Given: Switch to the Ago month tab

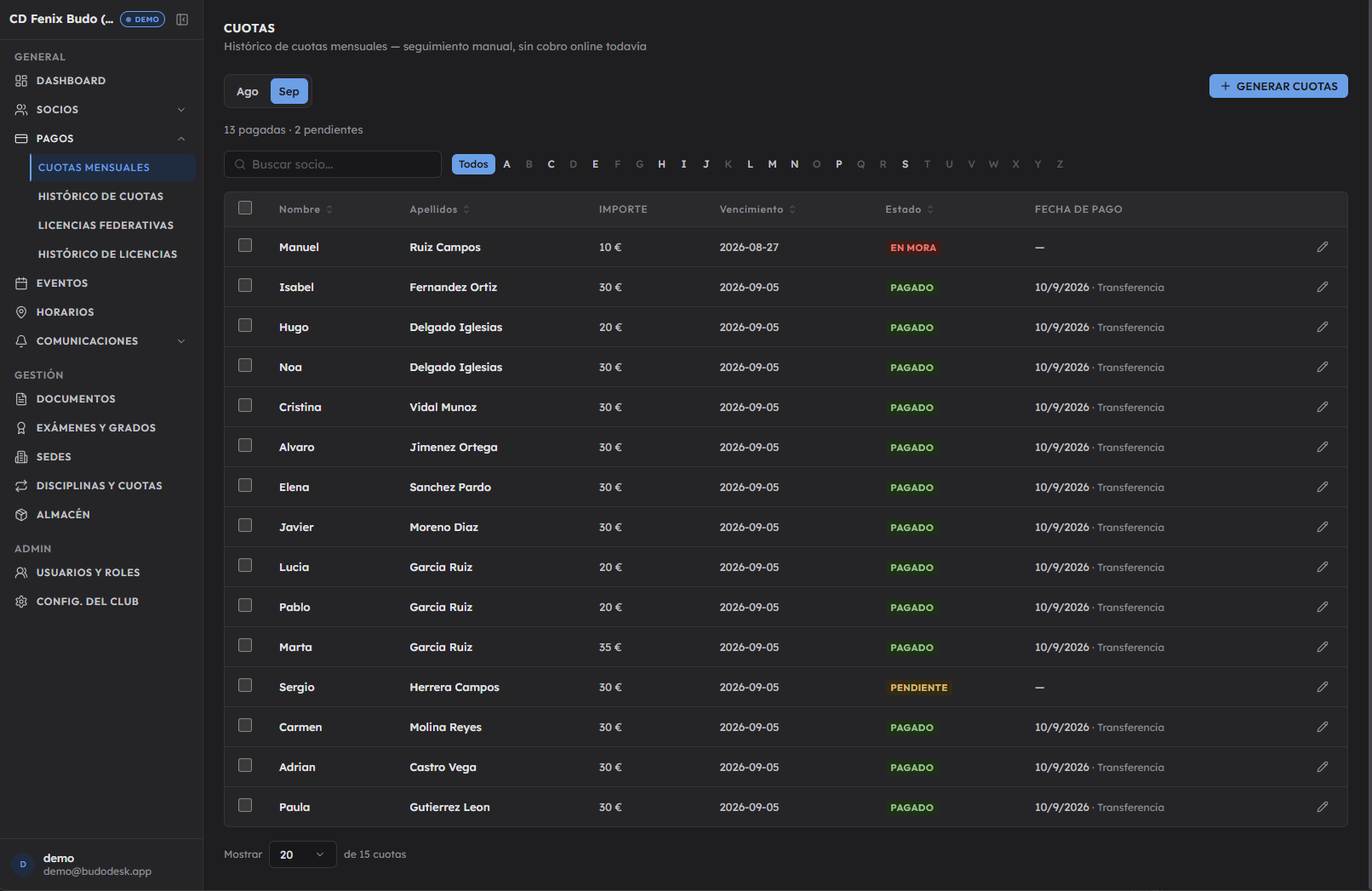Looking at the screenshot, I should (248, 92).
